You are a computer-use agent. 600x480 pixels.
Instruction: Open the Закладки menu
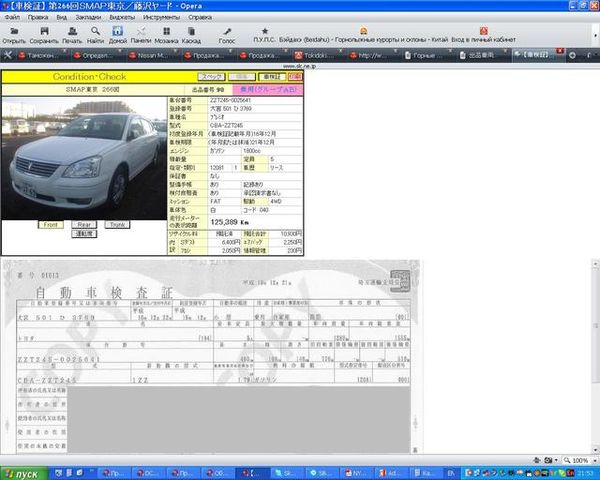coord(88,17)
